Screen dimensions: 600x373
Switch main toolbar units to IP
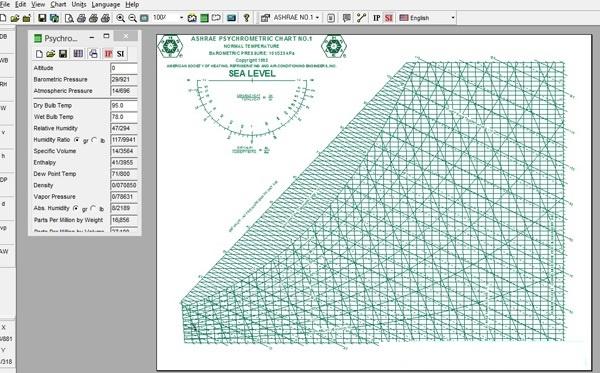coord(377,18)
